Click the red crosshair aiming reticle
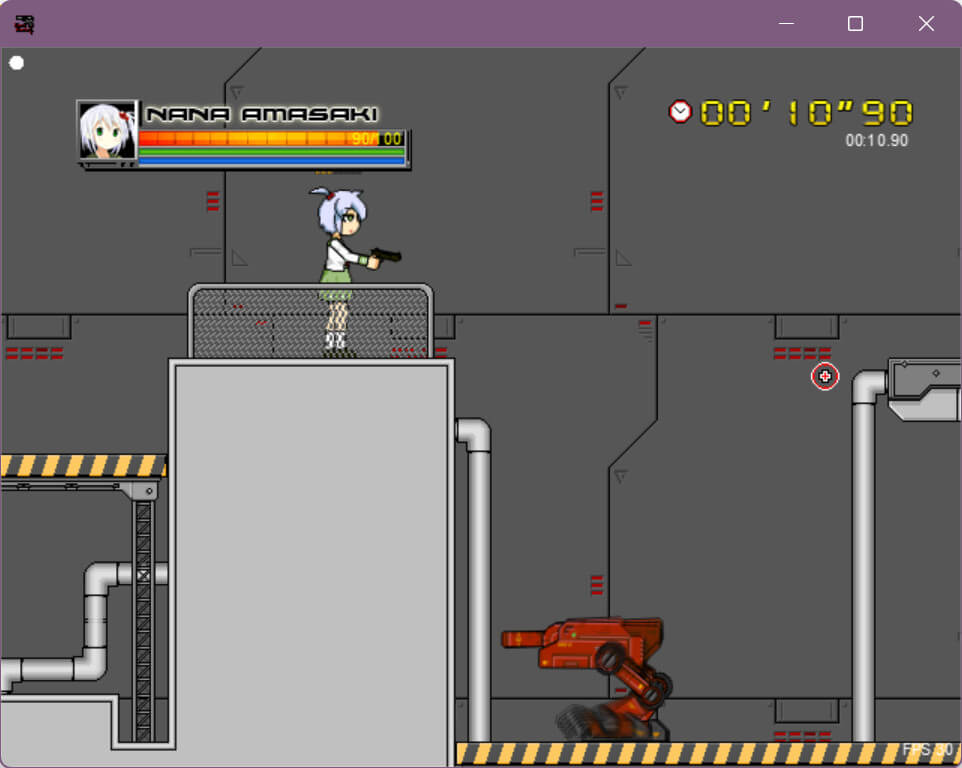Viewport: 962px width, 768px height. tap(825, 376)
